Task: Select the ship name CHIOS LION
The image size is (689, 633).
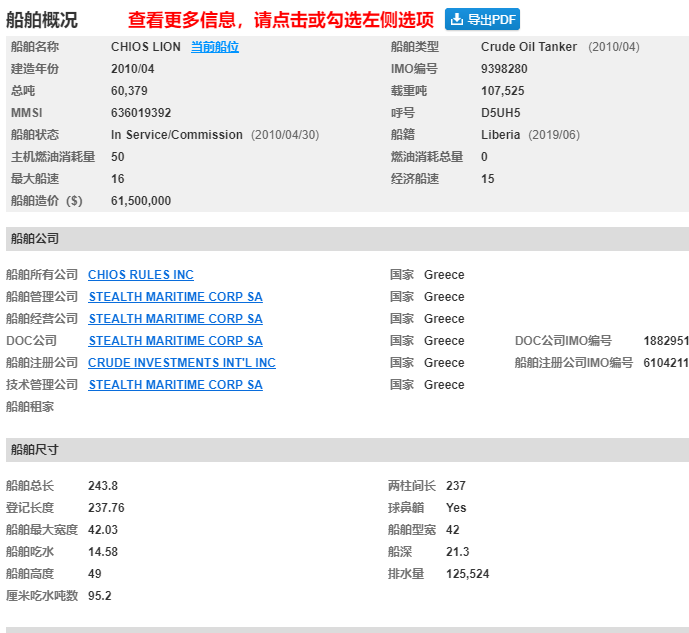Action: pyautogui.click(x=146, y=47)
